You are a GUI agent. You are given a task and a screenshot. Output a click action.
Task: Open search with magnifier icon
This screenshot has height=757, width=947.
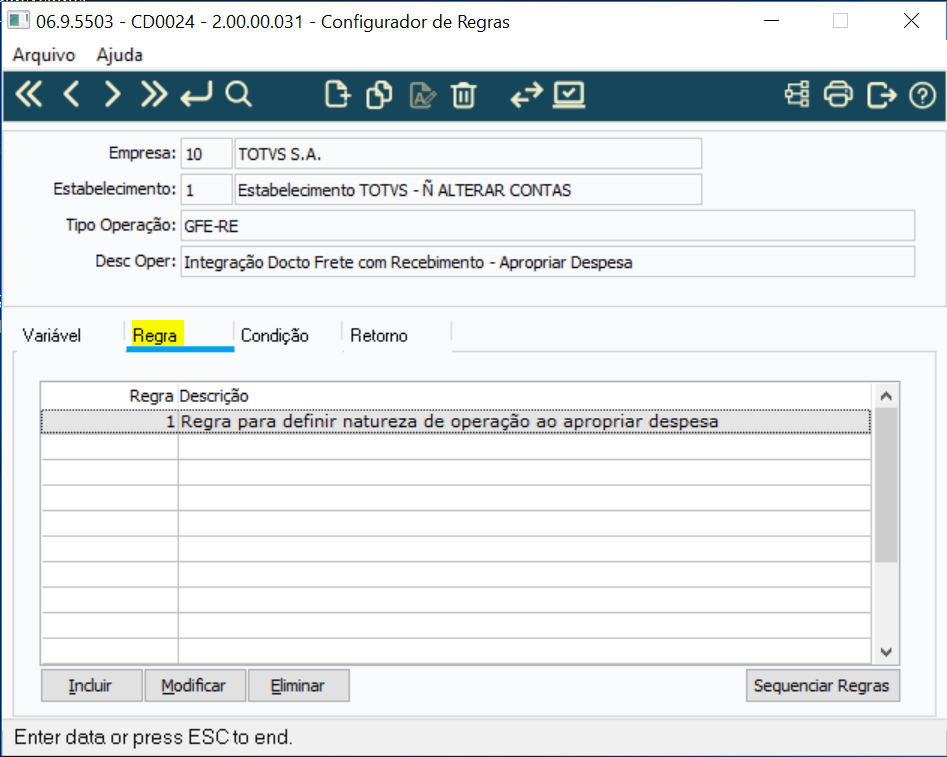[239, 95]
